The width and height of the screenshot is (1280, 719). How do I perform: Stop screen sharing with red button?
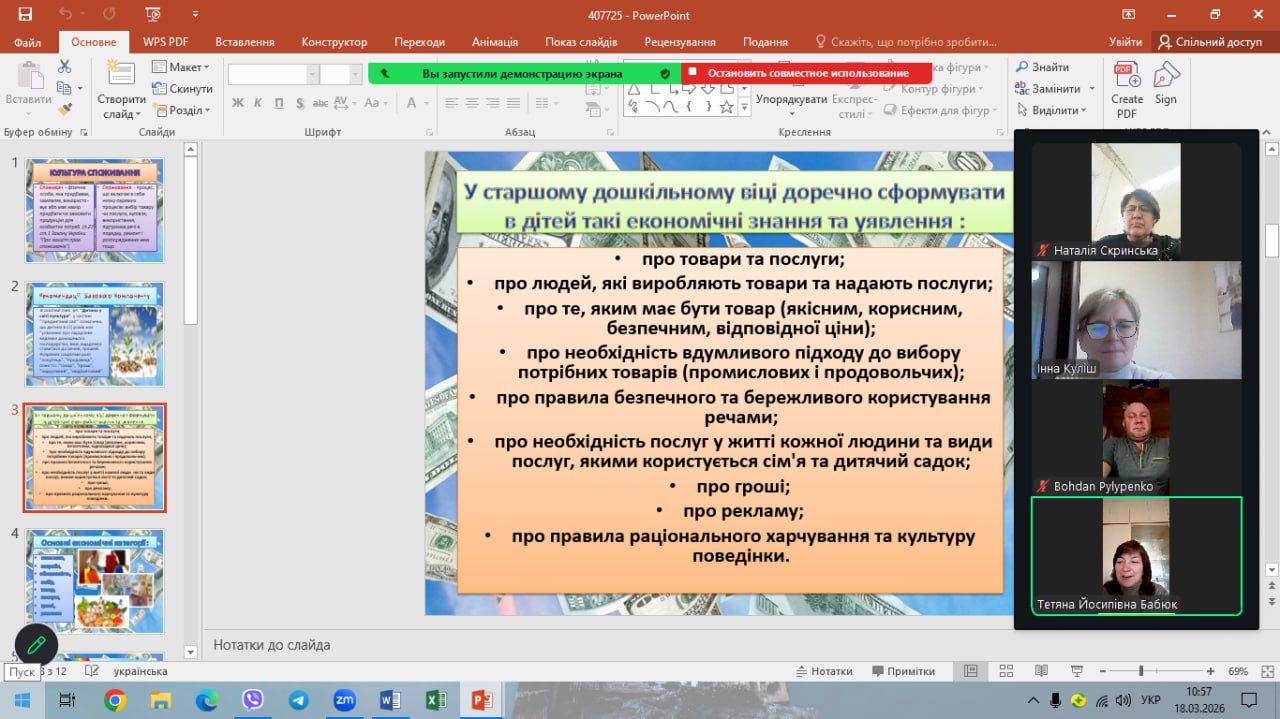tap(806, 73)
